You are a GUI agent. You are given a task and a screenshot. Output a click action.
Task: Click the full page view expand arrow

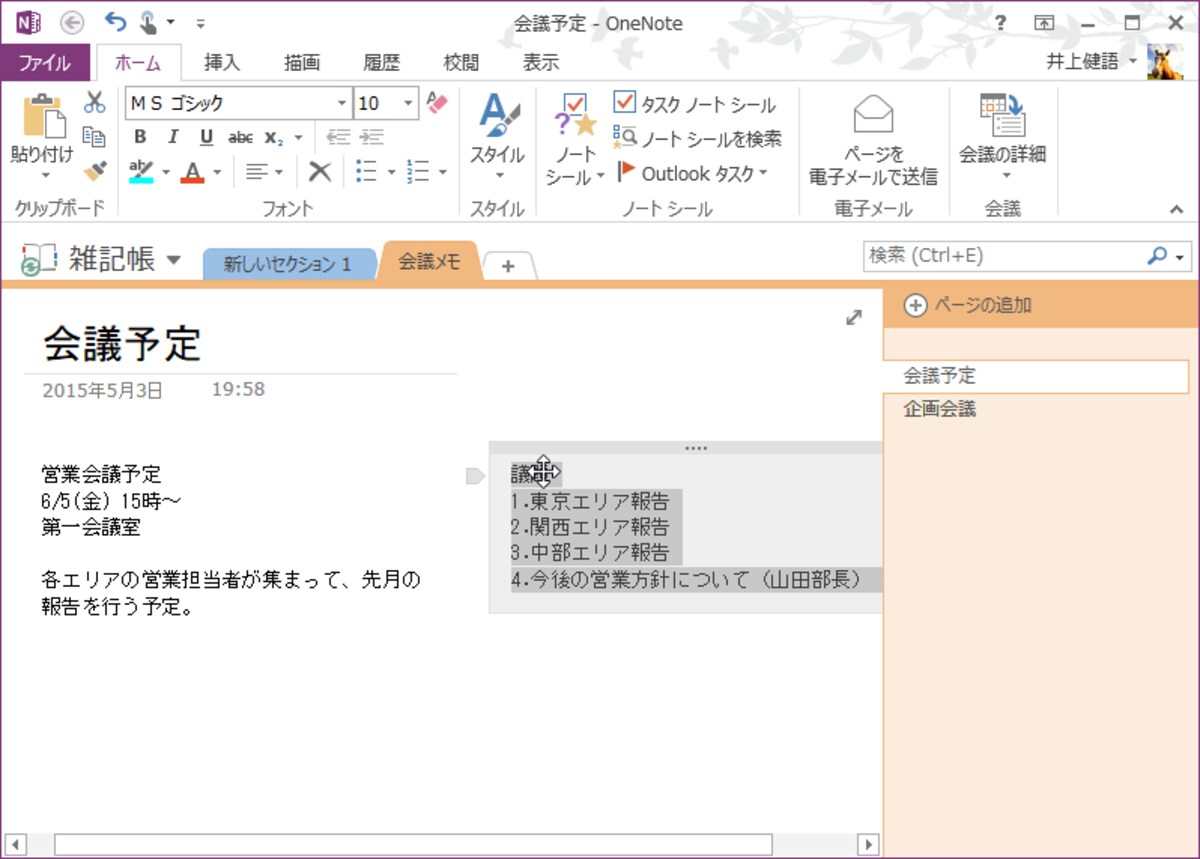(x=854, y=317)
